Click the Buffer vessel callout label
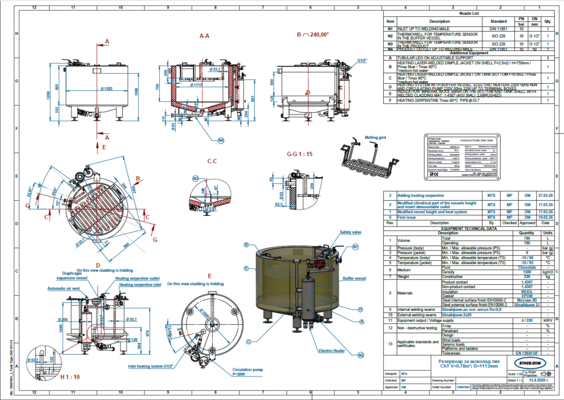564x400 pixels. tap(354, 278)
